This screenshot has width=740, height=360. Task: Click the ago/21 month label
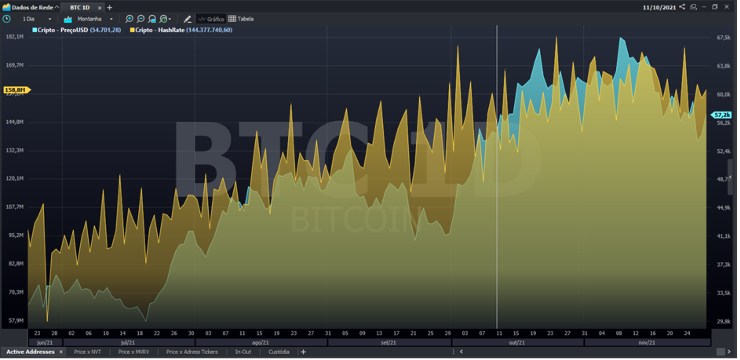click(261, 343)
